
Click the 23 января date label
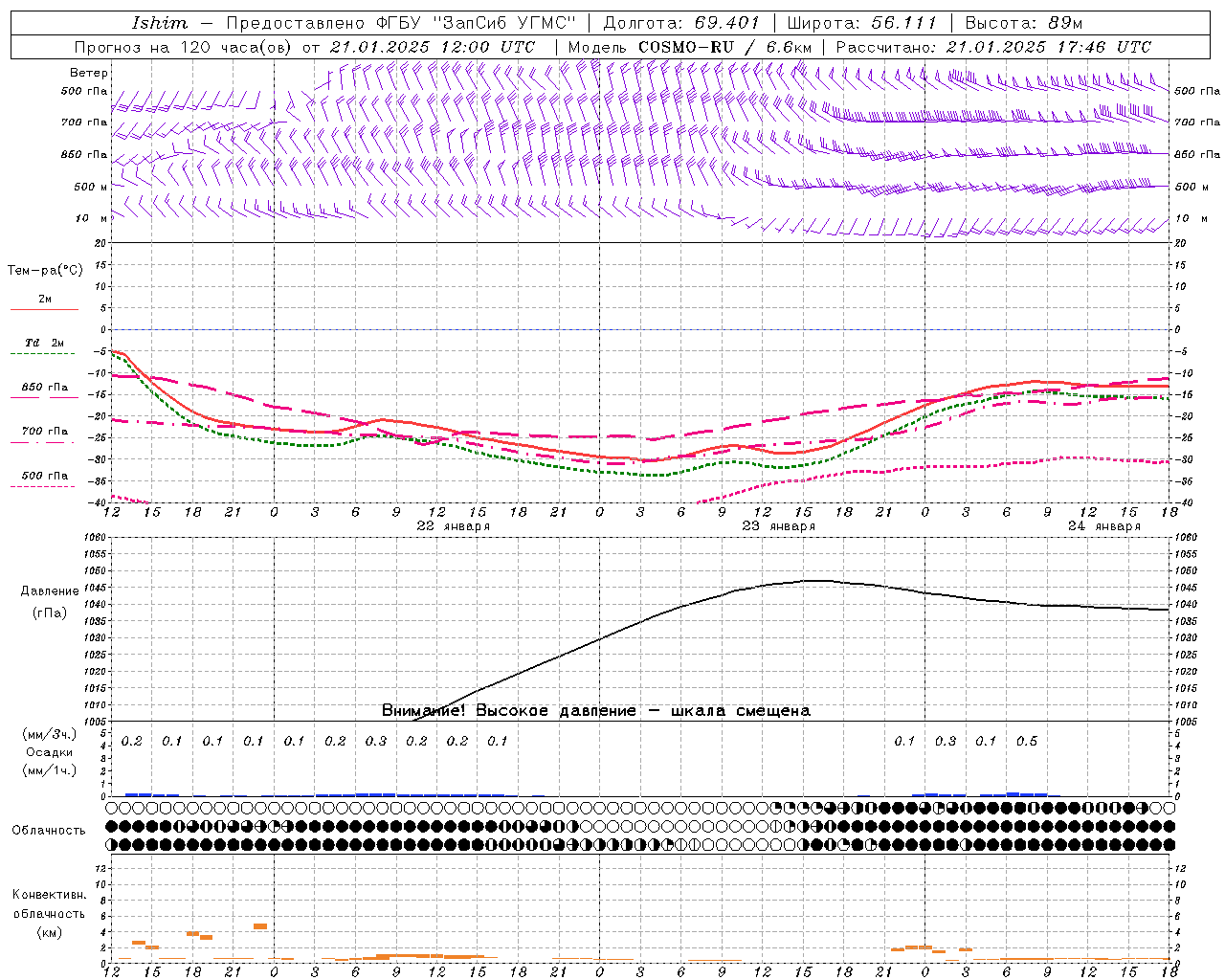(x=778, y=526)
